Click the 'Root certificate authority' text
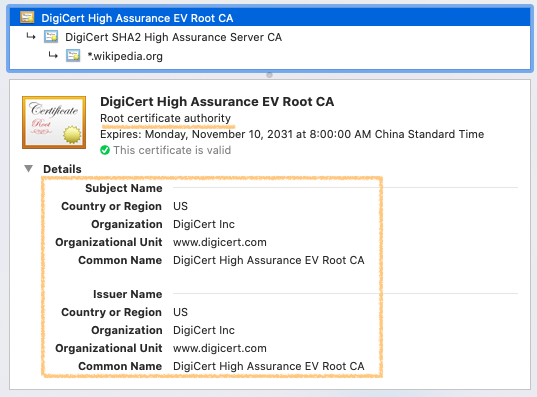537x397 pixels. pyautogui.click(x=165, y=118)
